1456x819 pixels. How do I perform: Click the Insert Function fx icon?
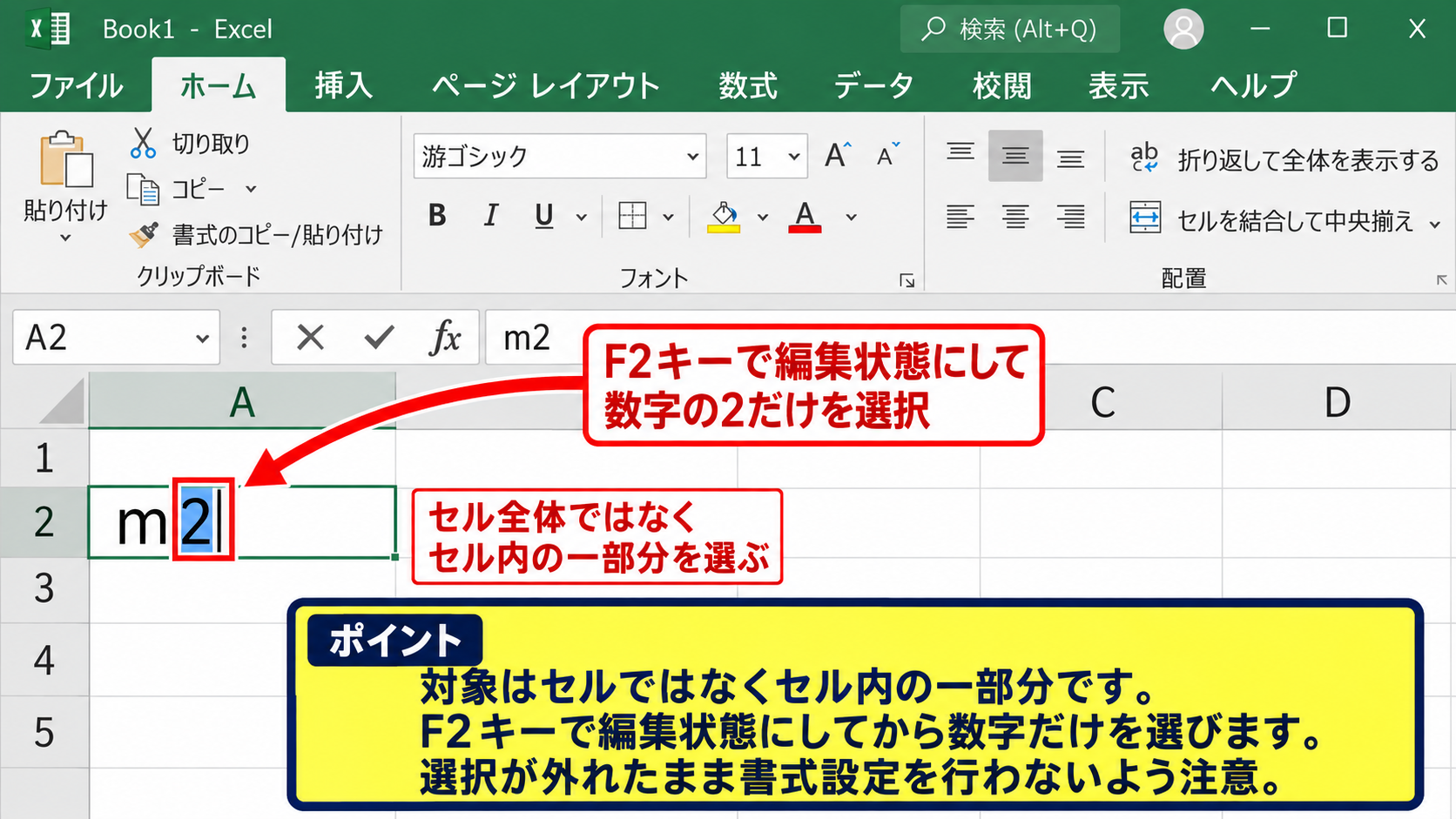pos(445,338)
